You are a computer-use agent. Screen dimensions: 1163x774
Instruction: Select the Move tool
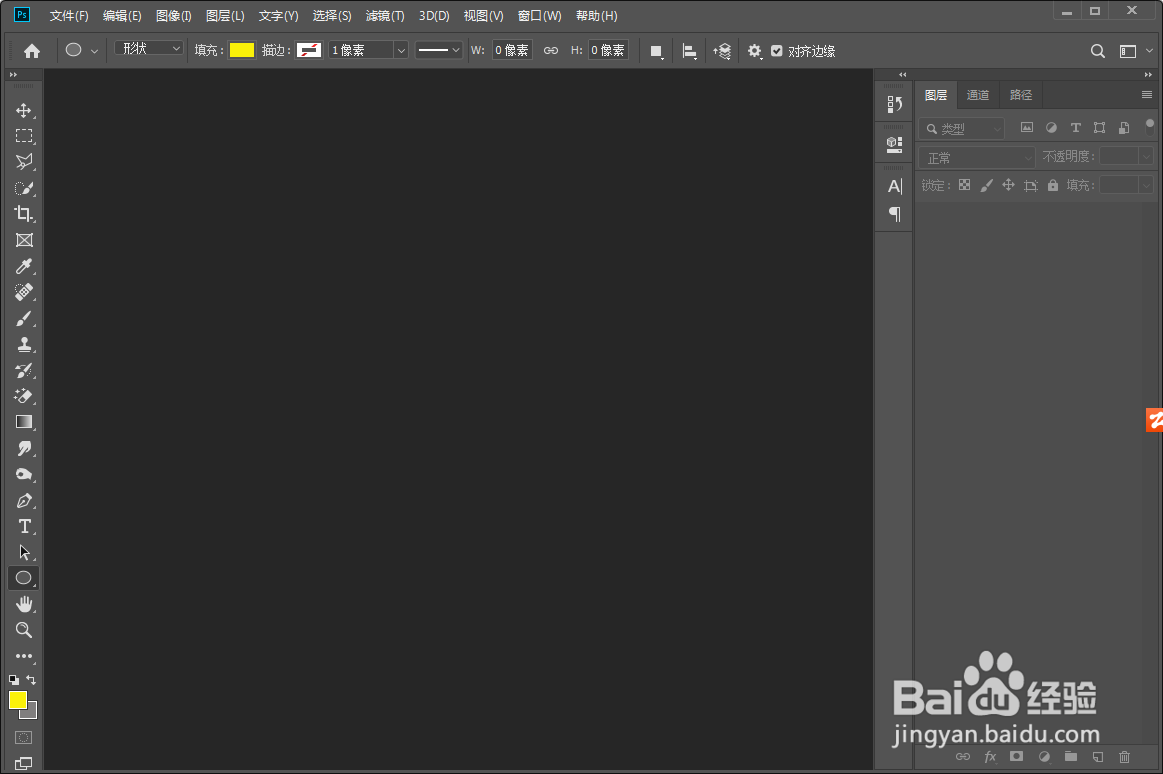(24, 110)
